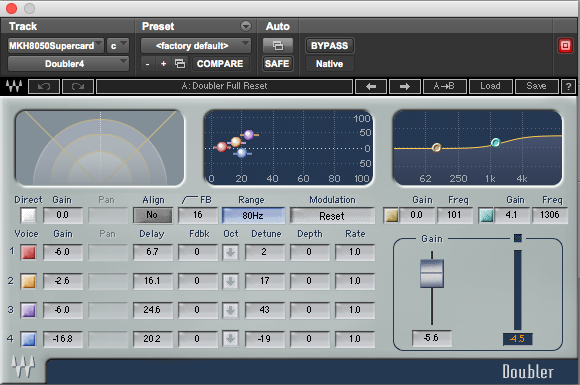
Task: Select purple voice ball in delay graph
Action: click(249, 135)
